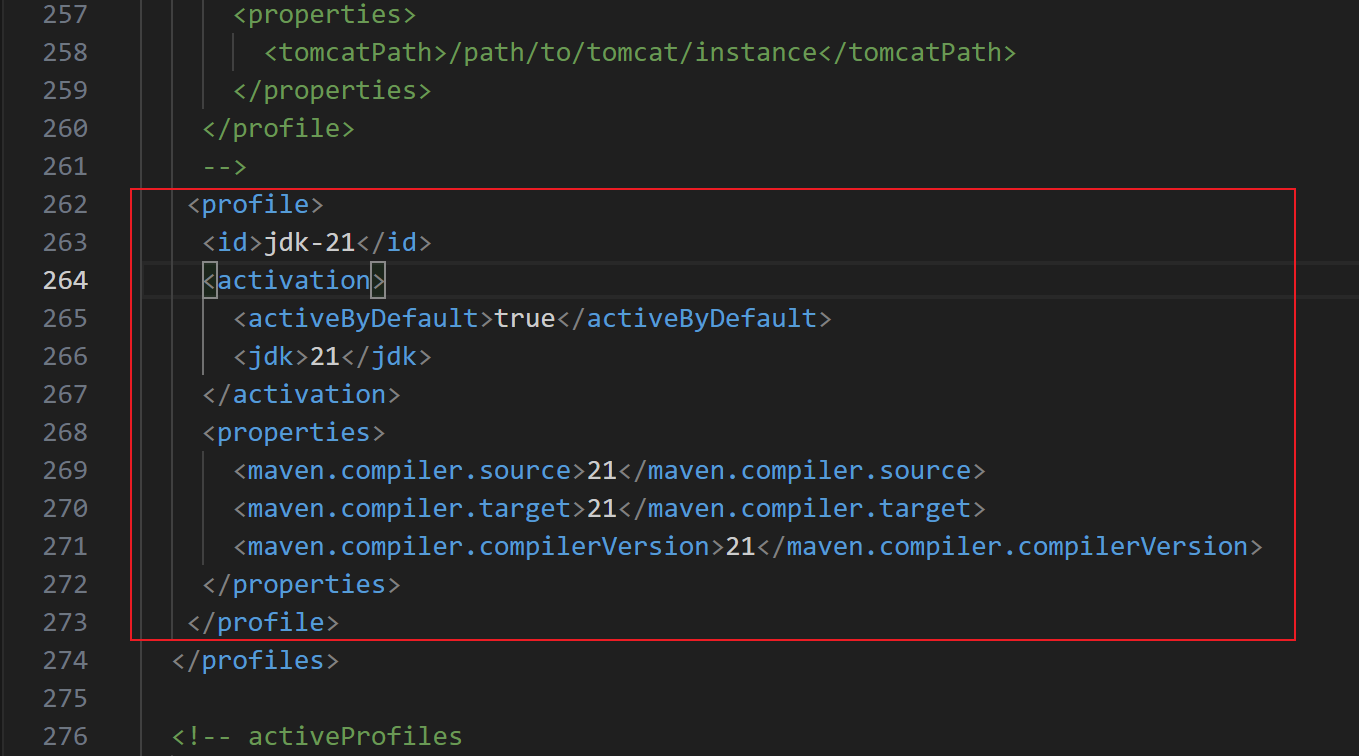Viewport: 1359px width, 756px height.
Task: Click the empty line 275
Action: 300,697
